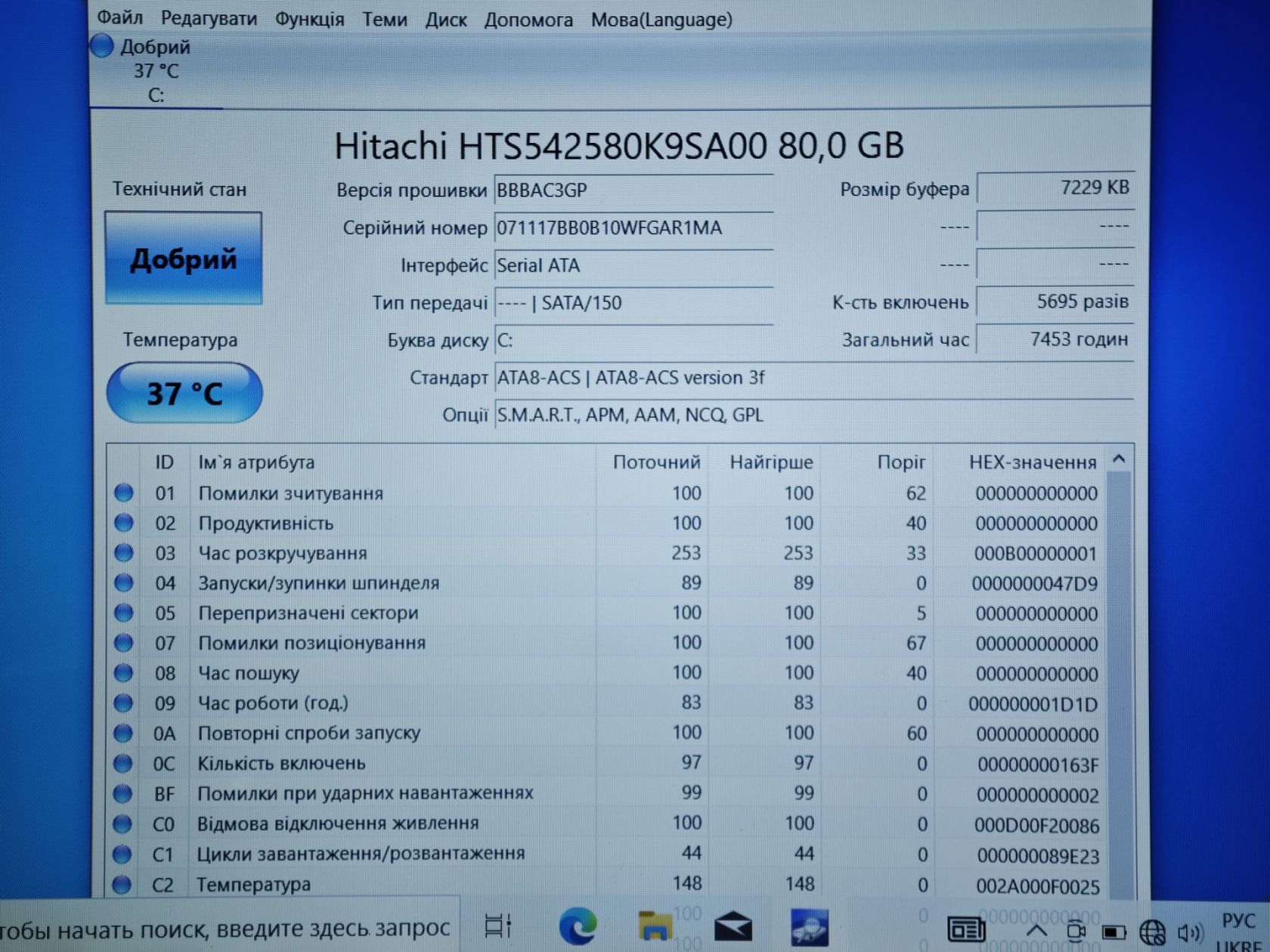1270x952 pixels.
Task: Open the Mail app from the taskbar
Action: coord(733,928)
